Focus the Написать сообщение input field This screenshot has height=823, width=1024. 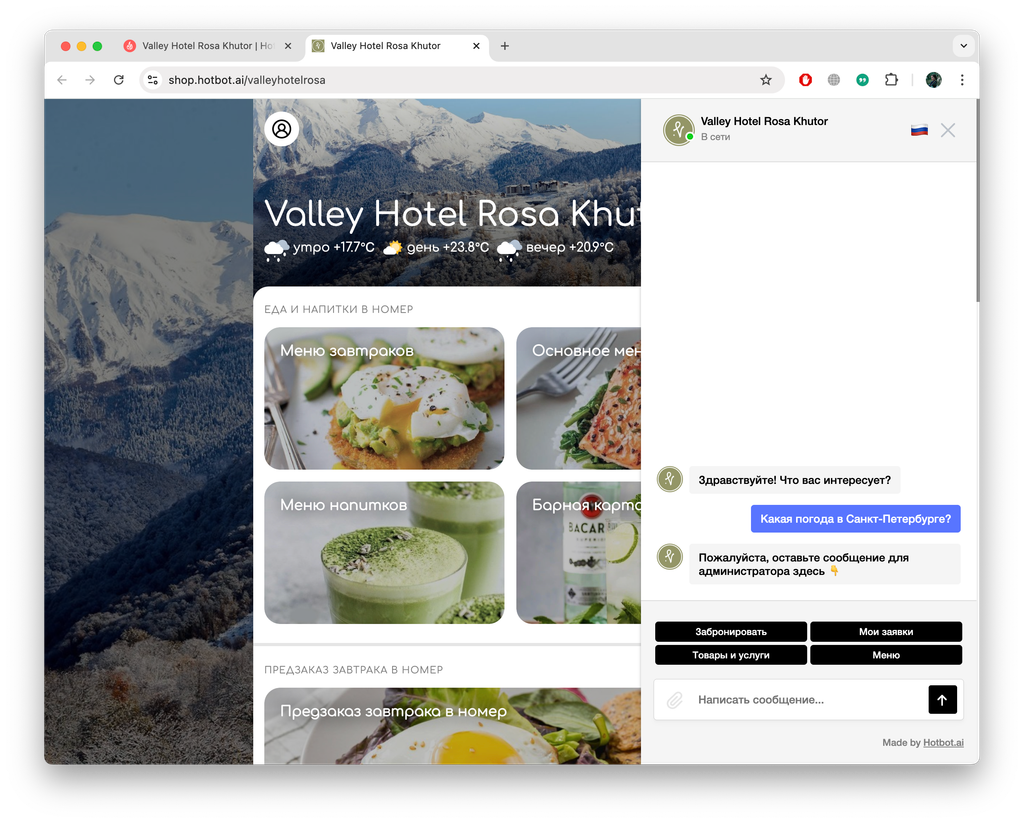click(x=808, y=700)
